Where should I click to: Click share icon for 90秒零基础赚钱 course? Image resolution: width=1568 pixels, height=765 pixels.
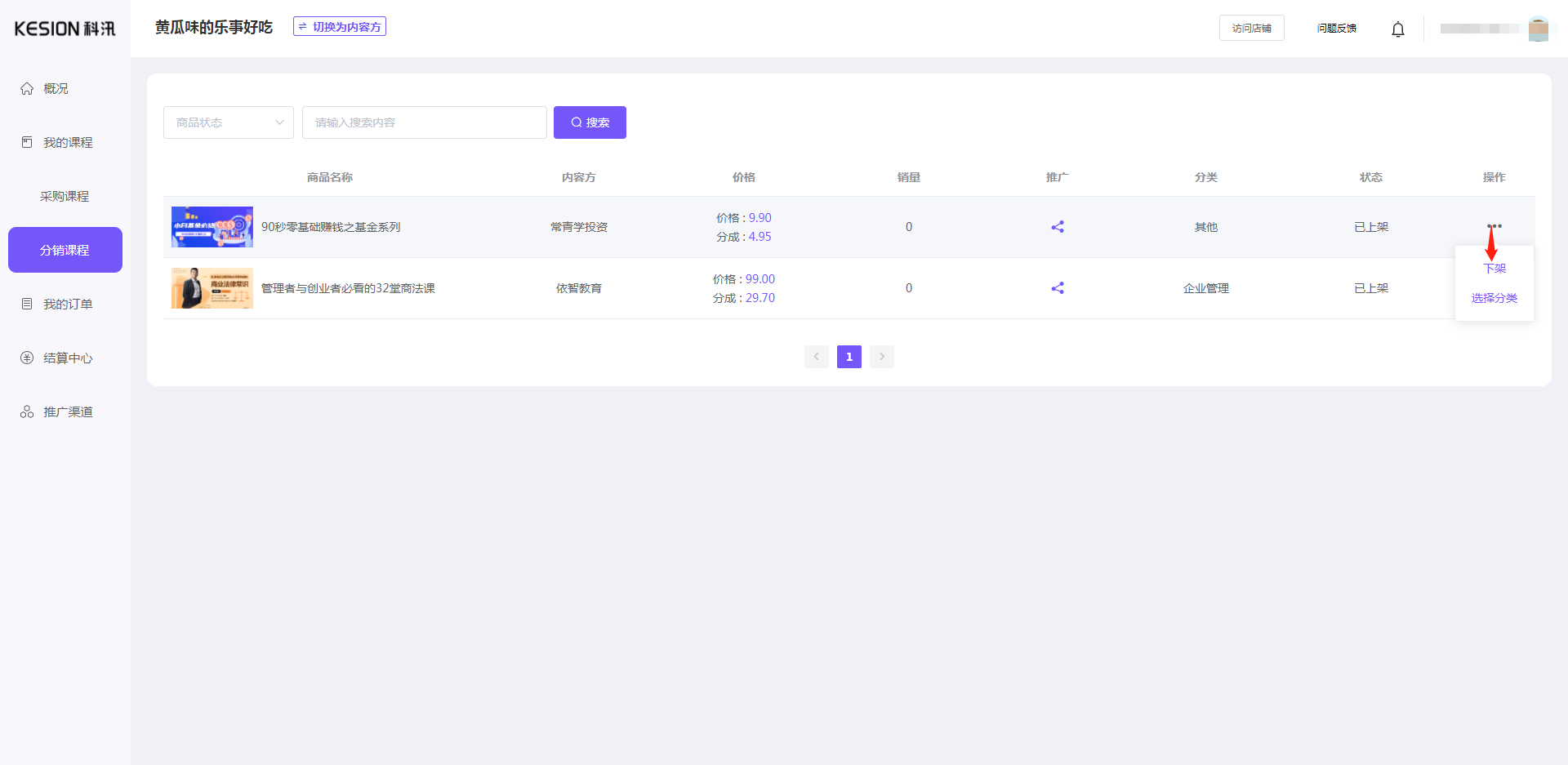(1057, 227)
